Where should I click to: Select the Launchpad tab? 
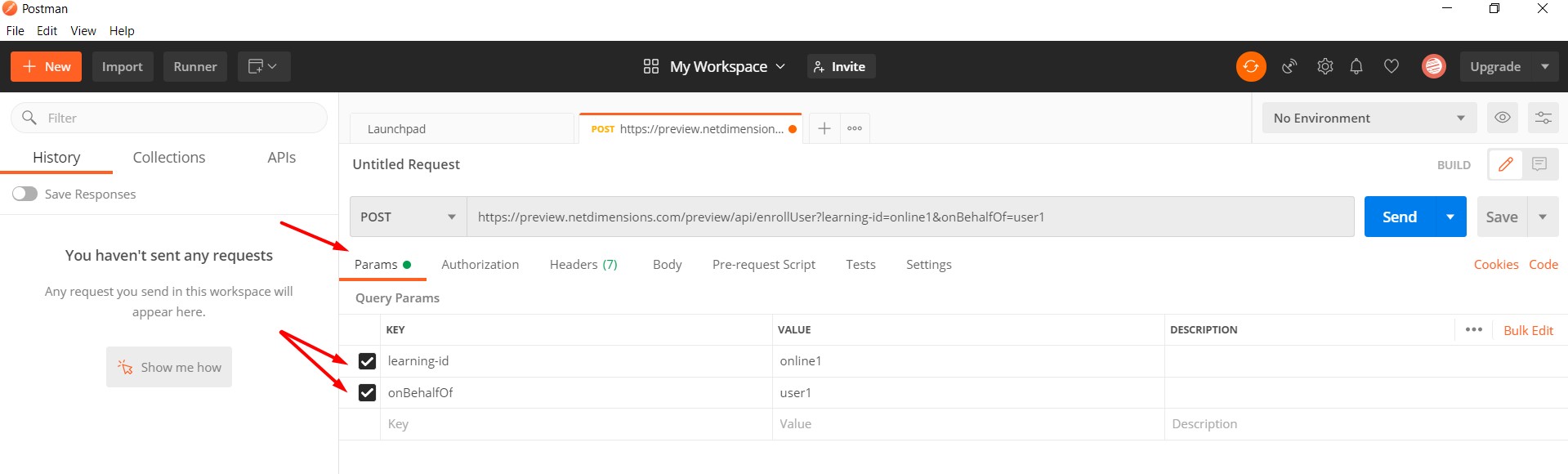[x=462, y=128]
